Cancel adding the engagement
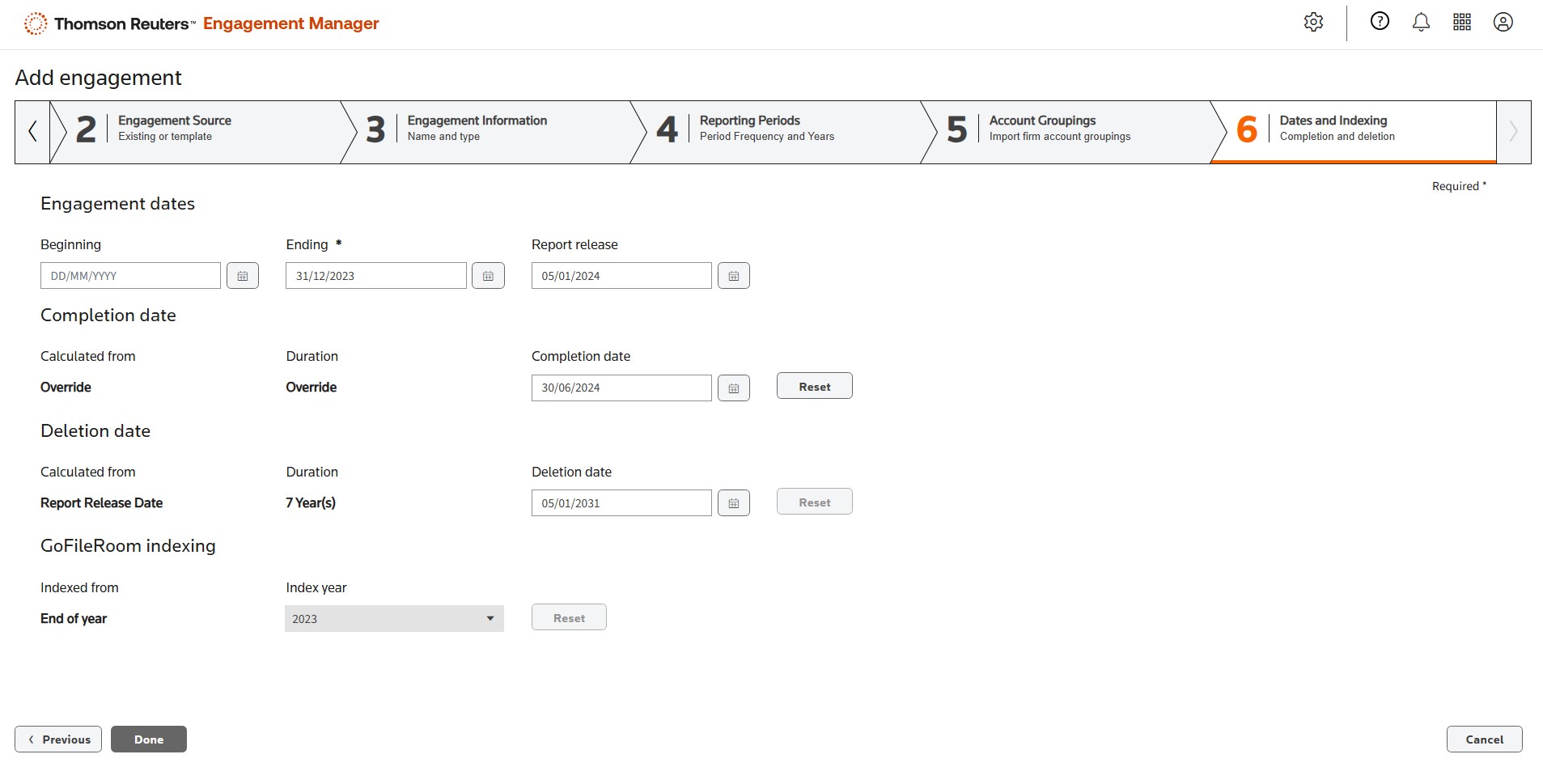The image size is (1543, 784). pyautogui.click(x=1484, y=740)
